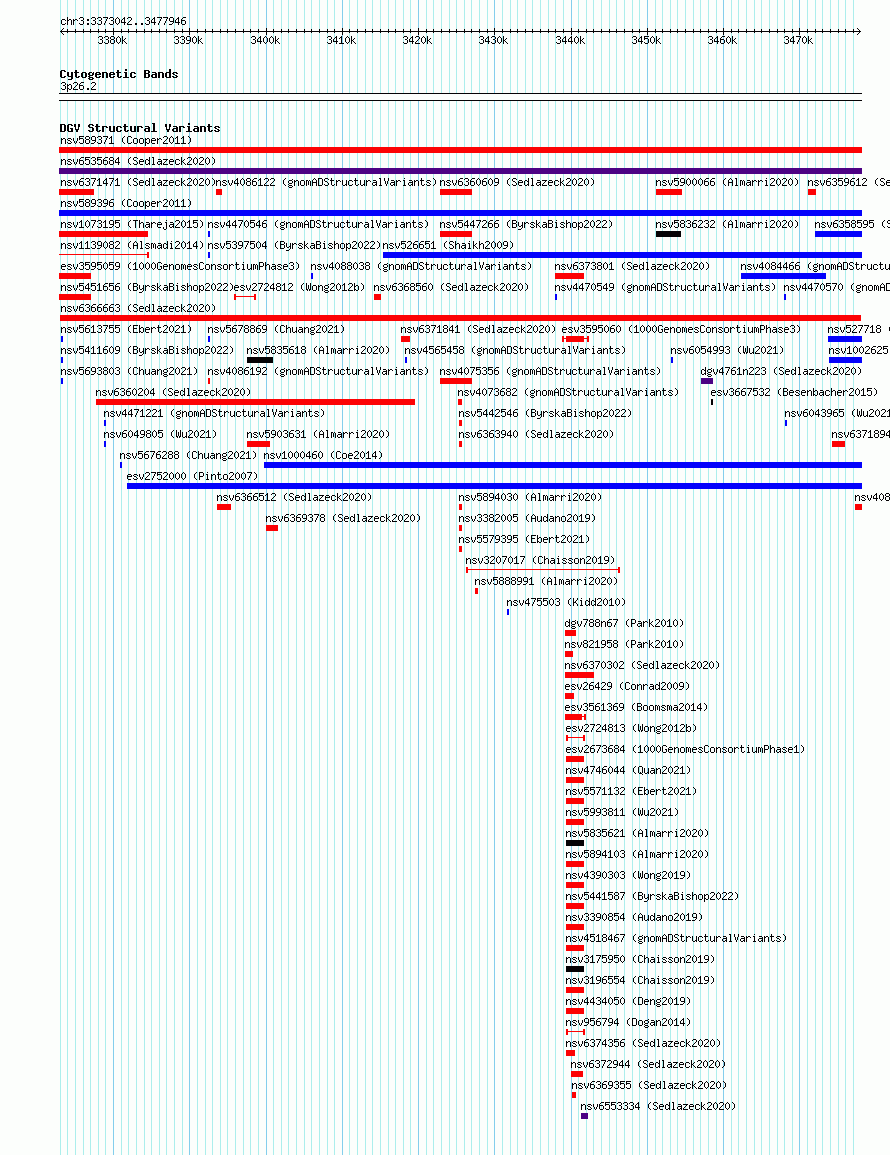890x1155 pixels.
Task: Click the purple bar of nsv6535684
Action: [x=460, y=171]
